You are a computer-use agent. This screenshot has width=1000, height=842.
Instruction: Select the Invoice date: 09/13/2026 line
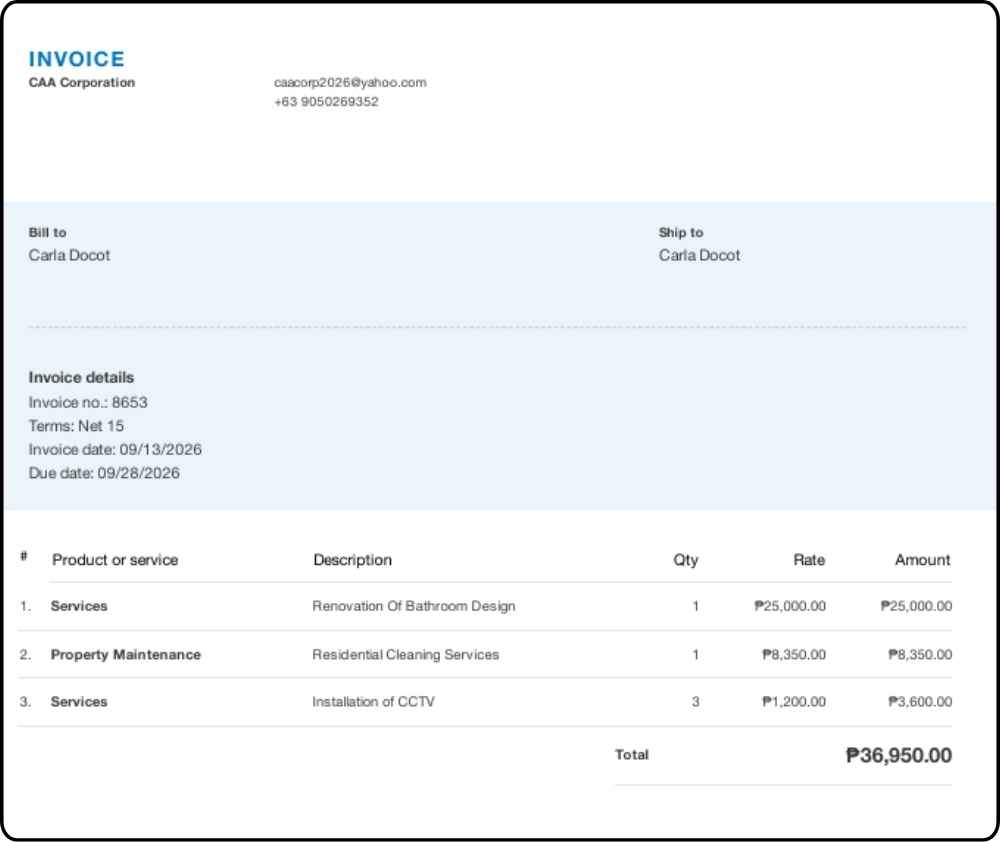click(115, 450)
